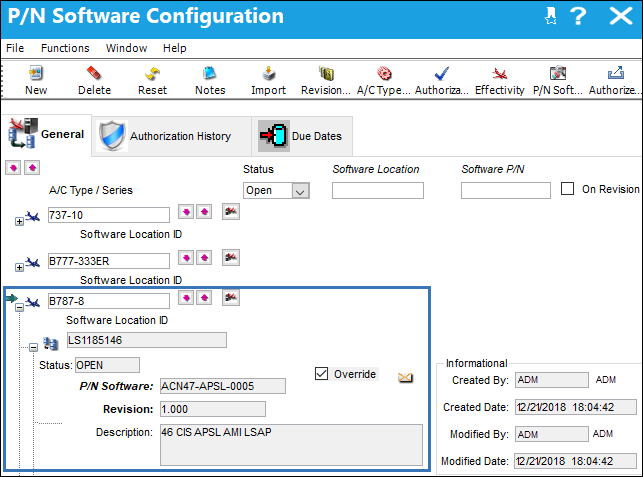
Task: Click the Reset toolbar icon
Action: click(x=152, y=73)
